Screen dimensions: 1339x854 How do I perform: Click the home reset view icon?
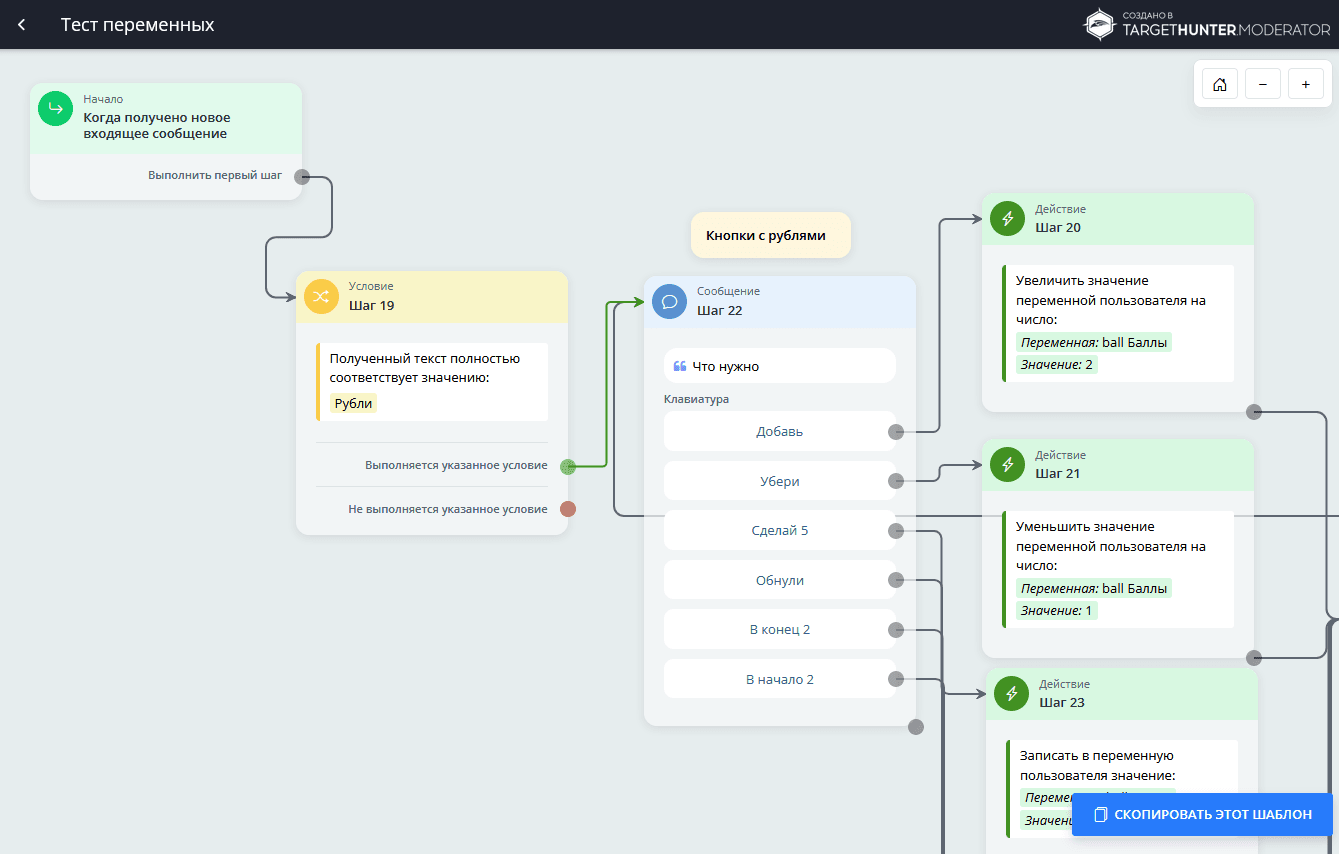point(1219,85)
